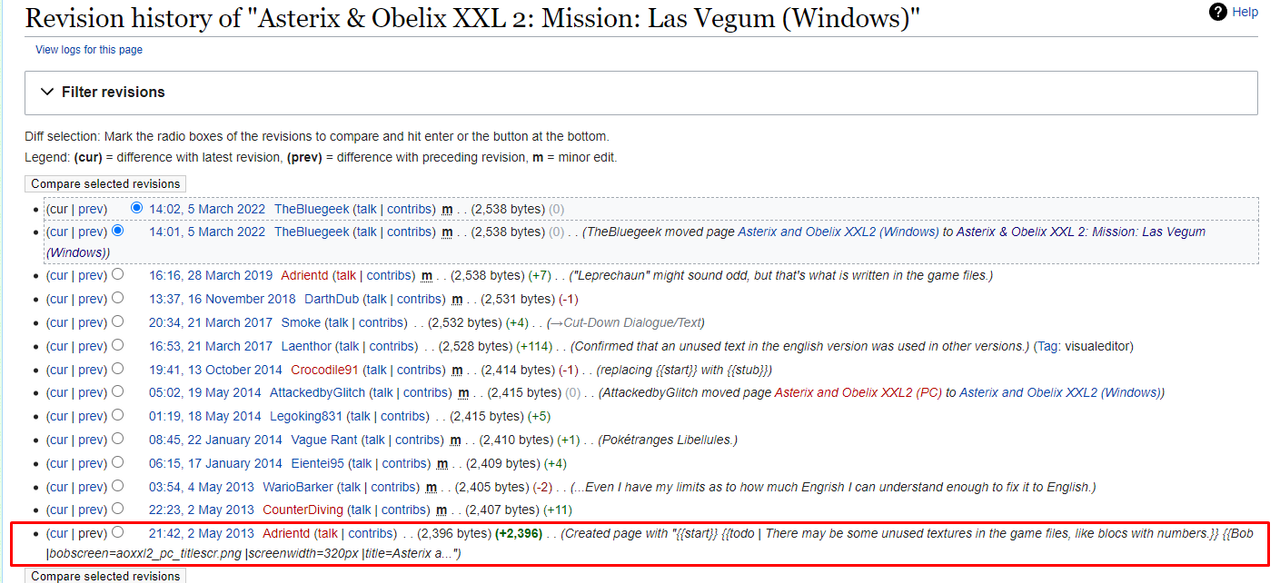
Task: Open user page of AttackedbyGlitch
Action: click(x=317, y=393)
